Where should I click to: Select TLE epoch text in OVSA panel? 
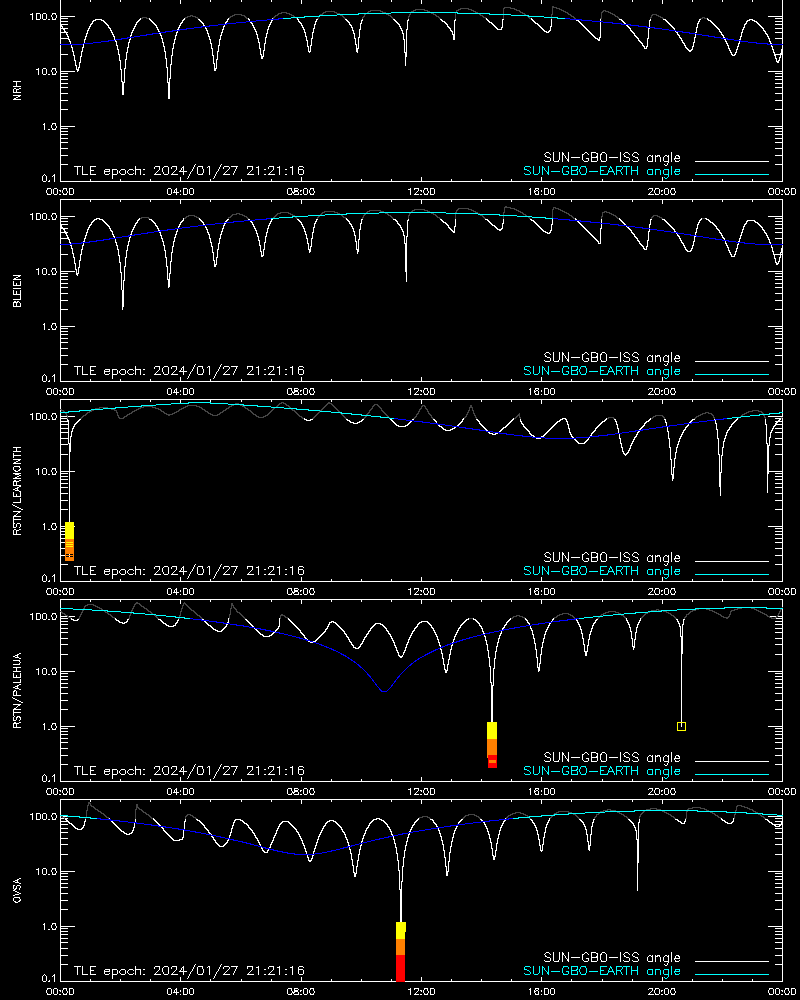point(189,971)
